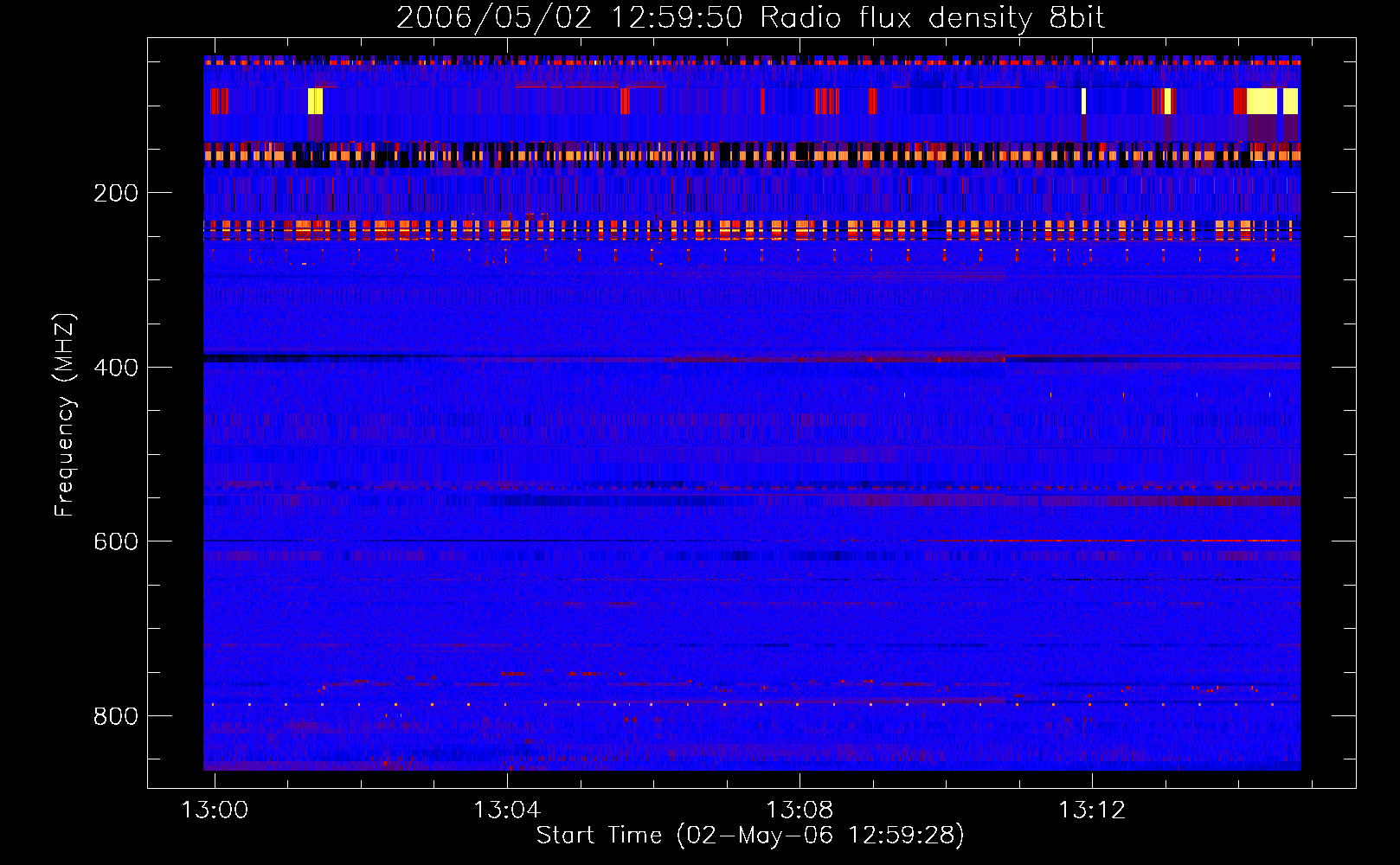The width and height of the screenshot is (1400, 865).
Task: Click the "13:04" time tick label
Action: pos(507,810)
